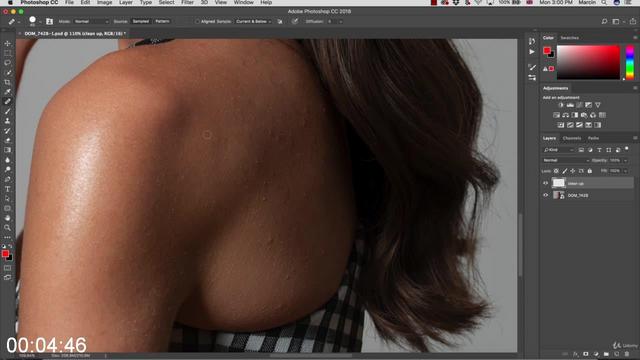Open layer filter Kind dropdown

pyautogui.click(x=558, y=150)
